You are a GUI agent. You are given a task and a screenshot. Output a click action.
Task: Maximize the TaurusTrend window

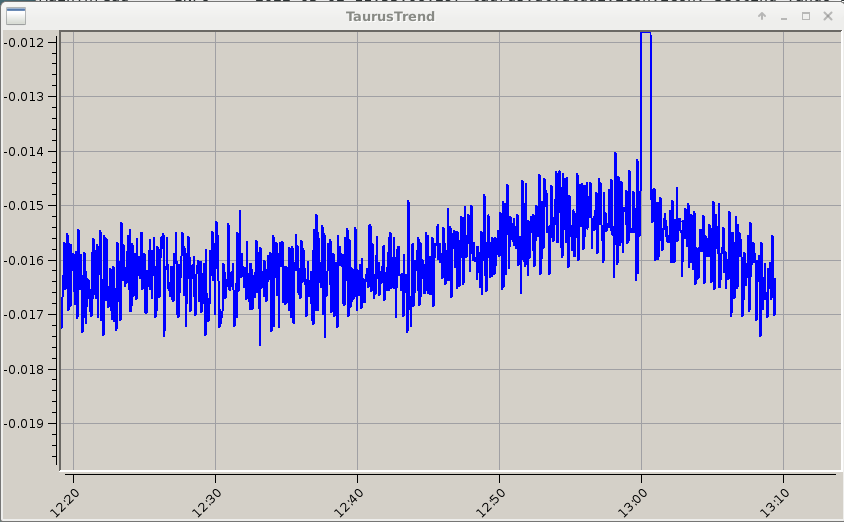807,17
